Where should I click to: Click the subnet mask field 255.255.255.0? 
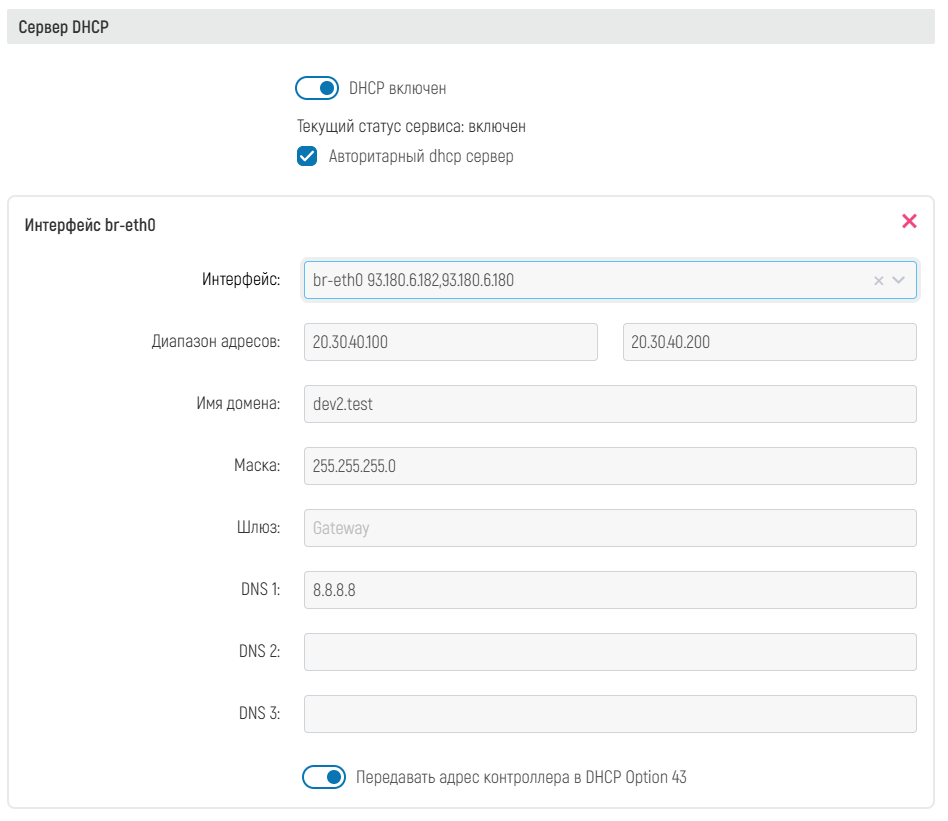click(x=610, y=466)
